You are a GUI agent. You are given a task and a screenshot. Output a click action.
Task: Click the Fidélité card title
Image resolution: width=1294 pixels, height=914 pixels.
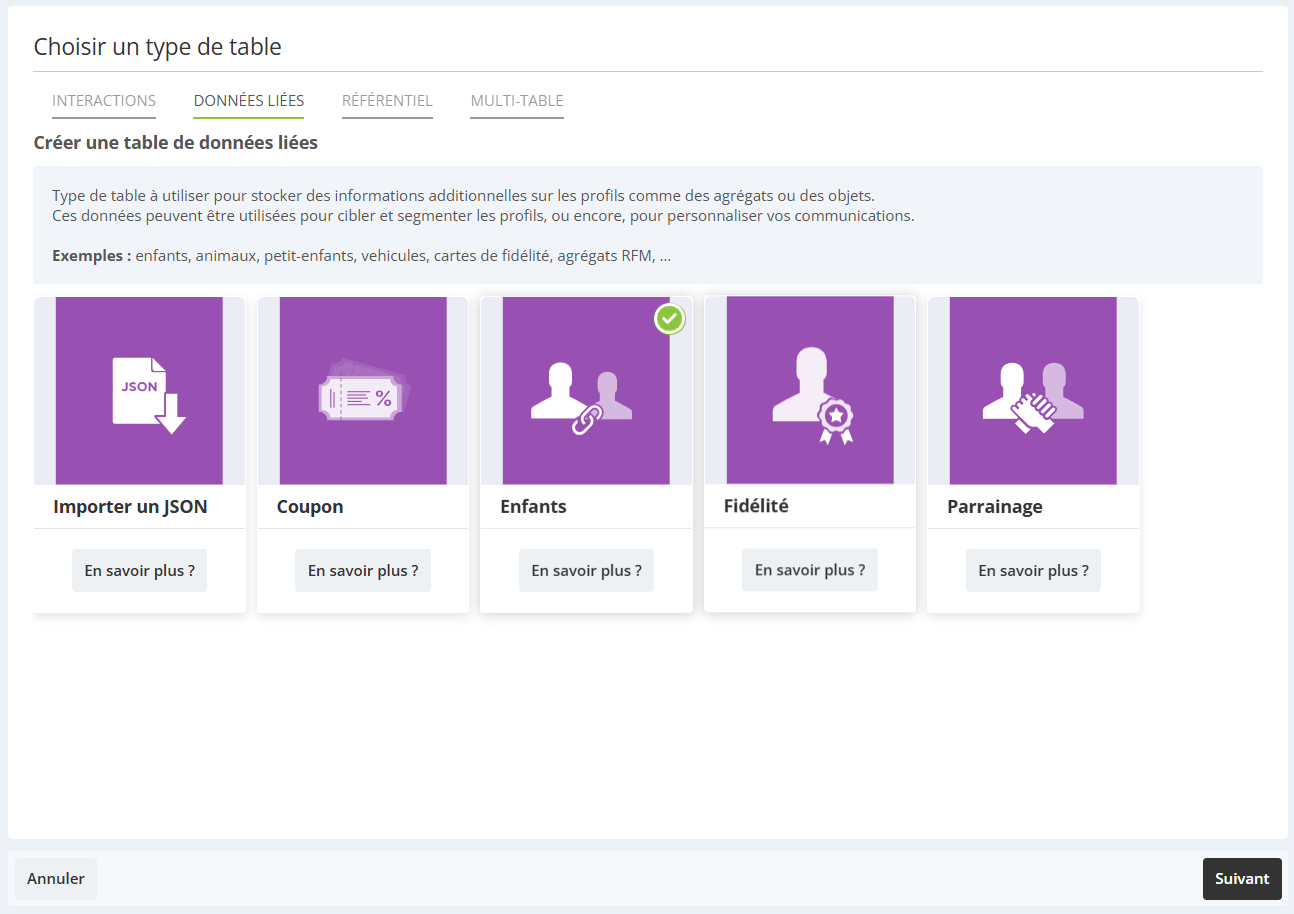756,506
